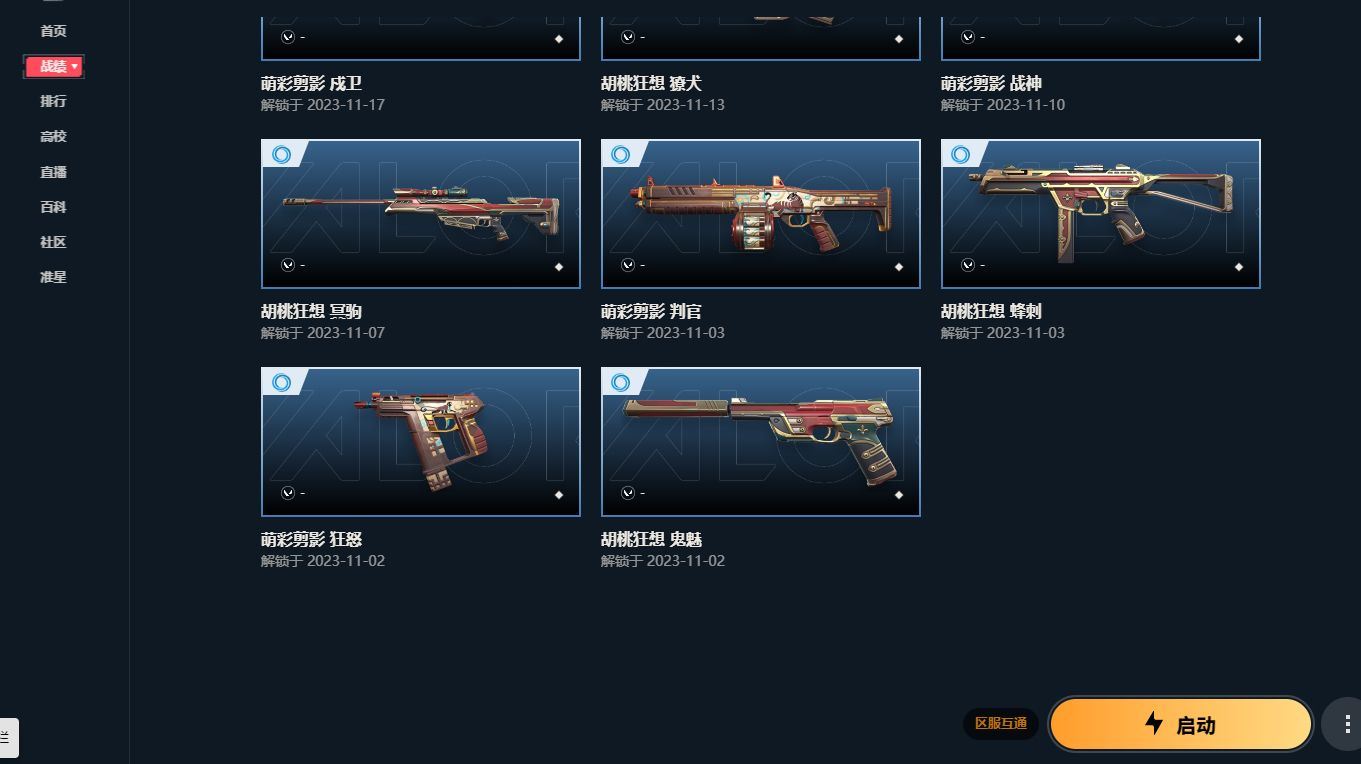Click the Valorant points icon on 胡桃狂想 蜂刺 card
The image size is (1361, 764).
coord(967,265)
